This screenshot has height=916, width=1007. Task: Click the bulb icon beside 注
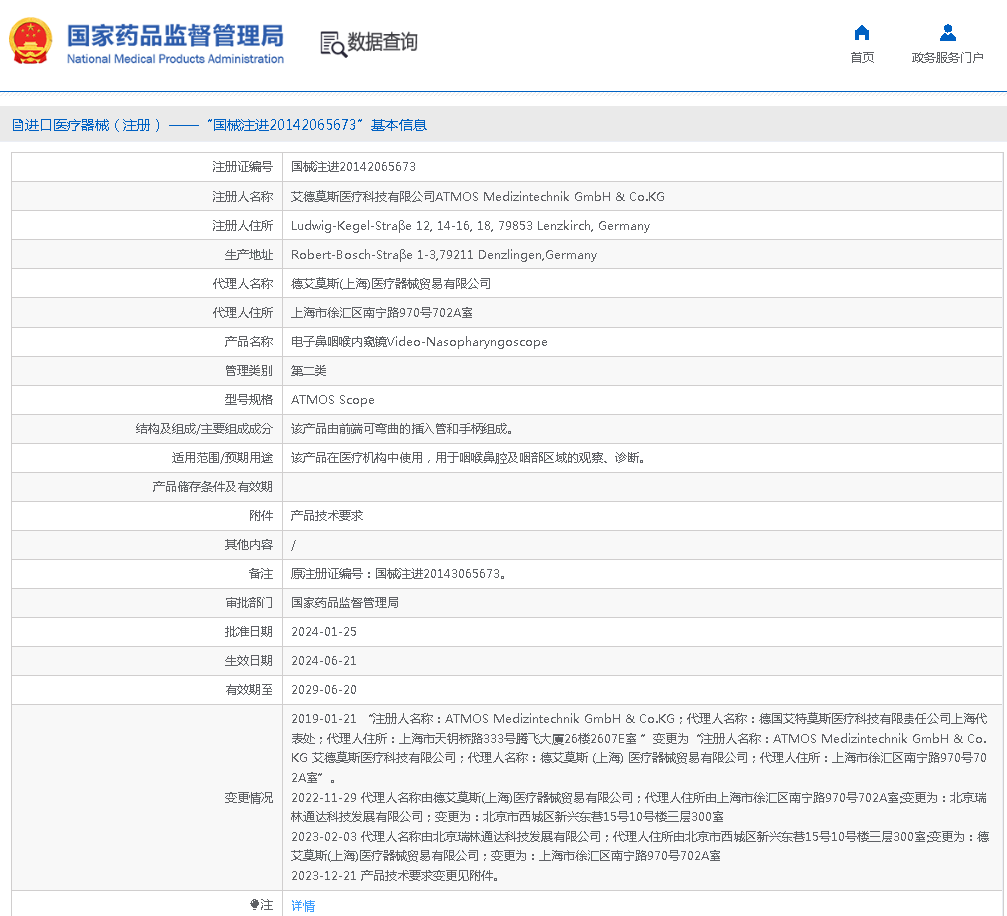[254, 904]
